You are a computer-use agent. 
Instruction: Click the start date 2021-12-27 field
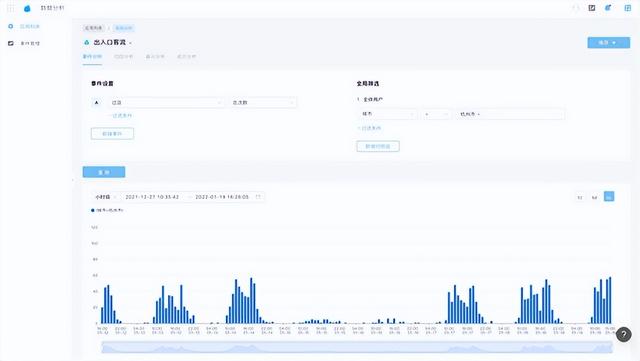point(152,197)
